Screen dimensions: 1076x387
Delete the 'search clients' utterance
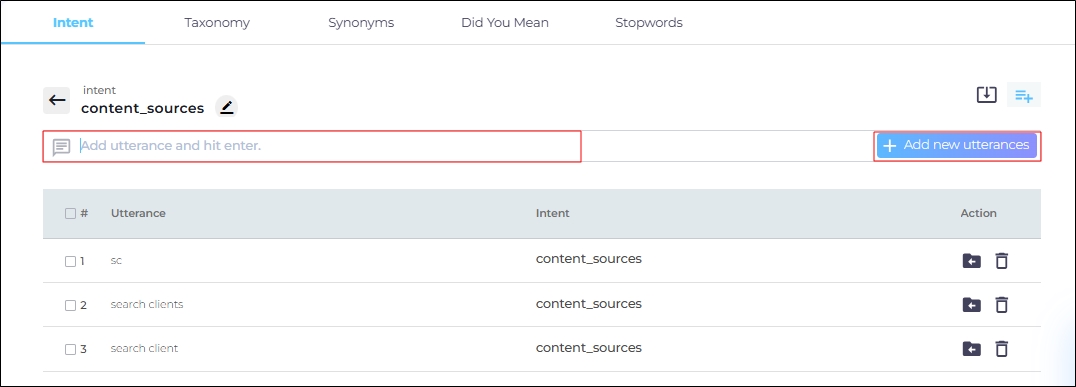coord(1002,305)
